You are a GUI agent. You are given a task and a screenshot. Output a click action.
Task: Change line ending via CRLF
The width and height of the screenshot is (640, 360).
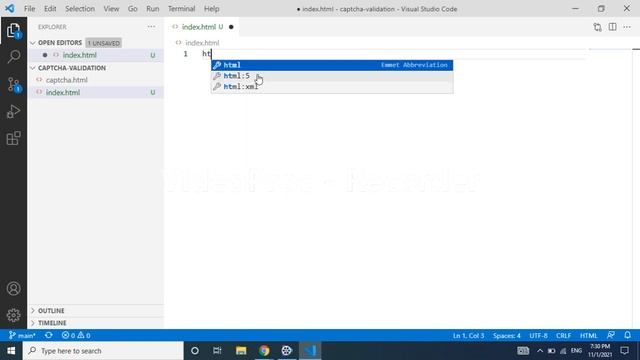click(x=563, y=336)
